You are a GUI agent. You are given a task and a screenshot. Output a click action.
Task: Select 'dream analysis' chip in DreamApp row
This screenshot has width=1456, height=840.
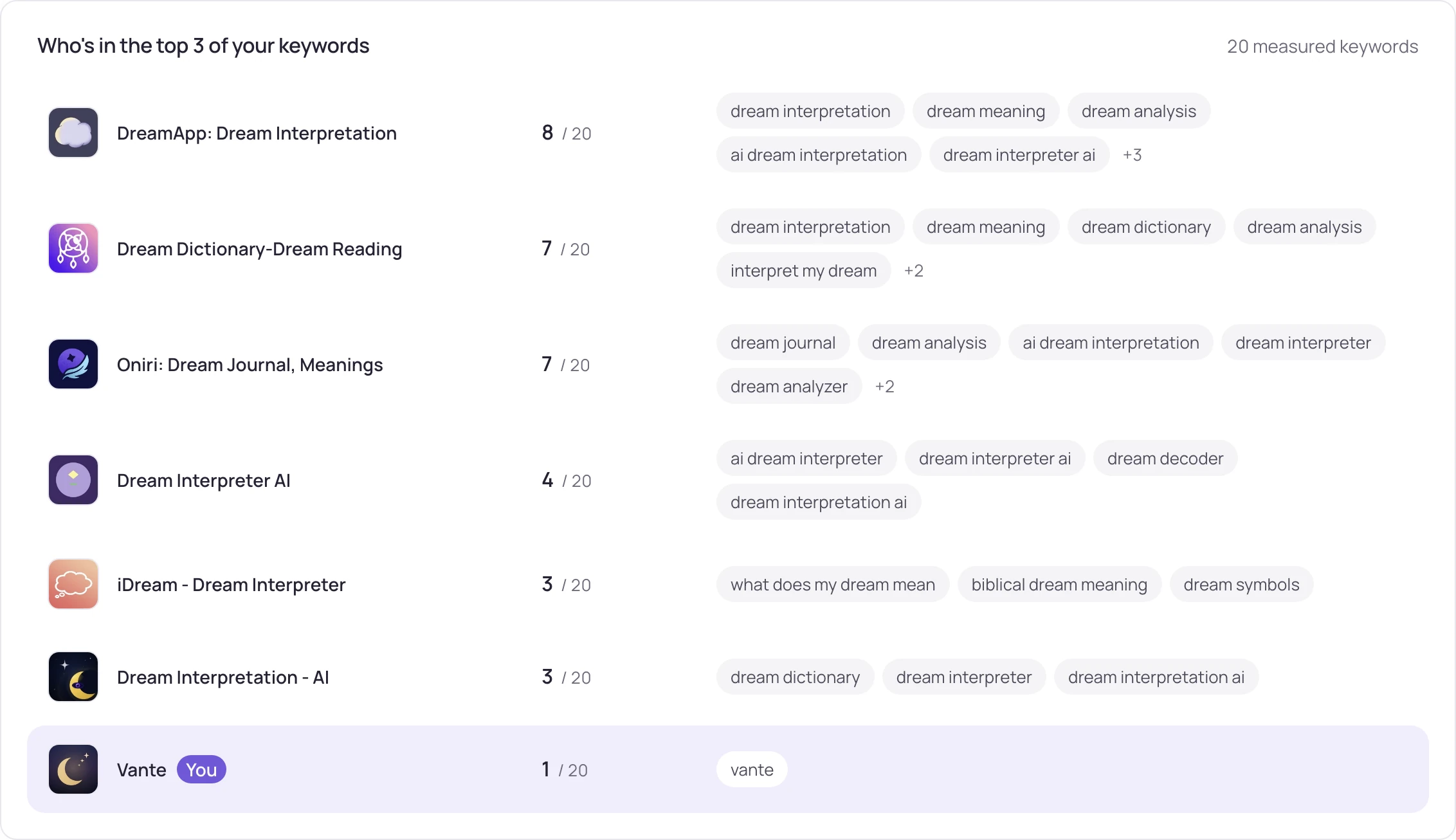[1139, 111]
